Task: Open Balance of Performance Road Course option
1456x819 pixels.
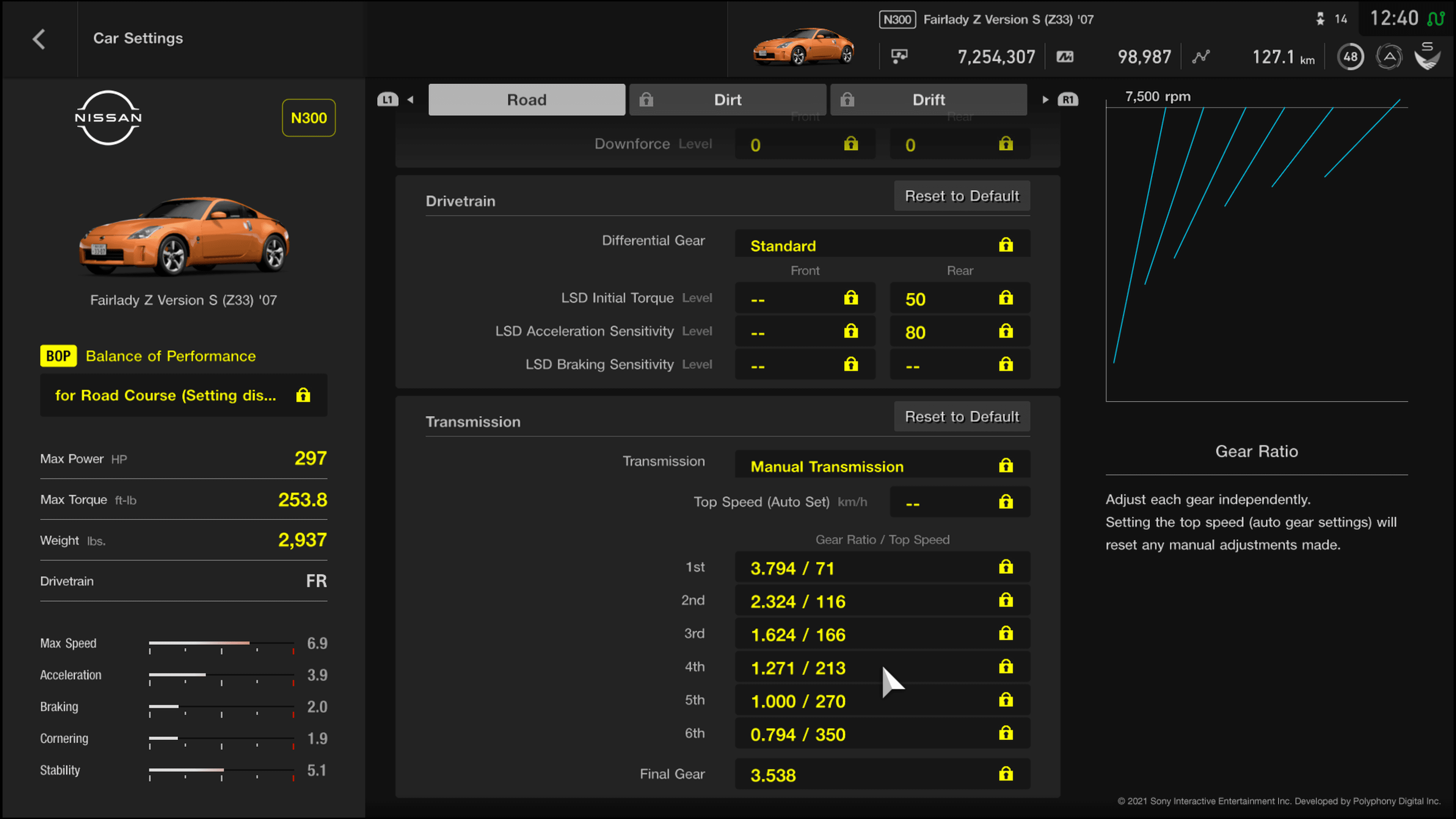Action: click(184, 394)
